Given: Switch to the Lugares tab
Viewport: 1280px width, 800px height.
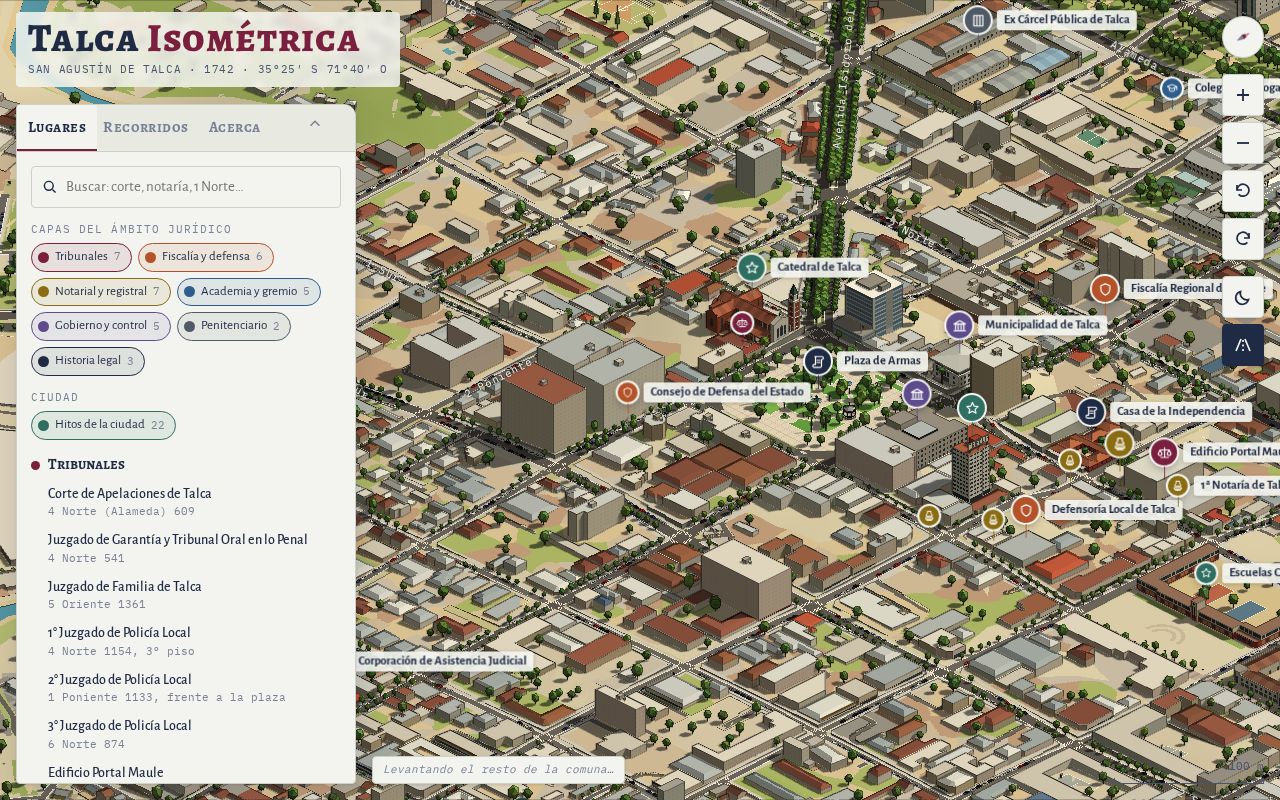Looking at the screenshot, I should coord(57,127).
